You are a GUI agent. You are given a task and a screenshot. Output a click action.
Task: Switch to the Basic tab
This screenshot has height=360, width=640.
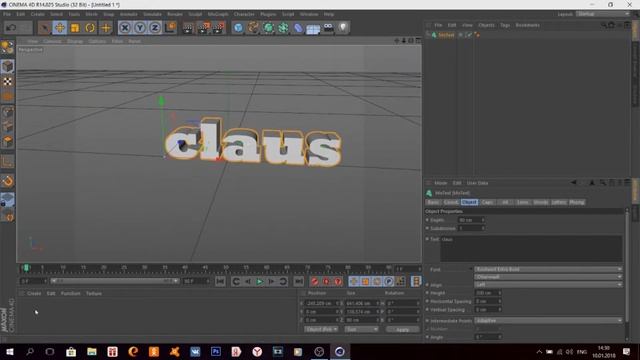coord(433,202)
